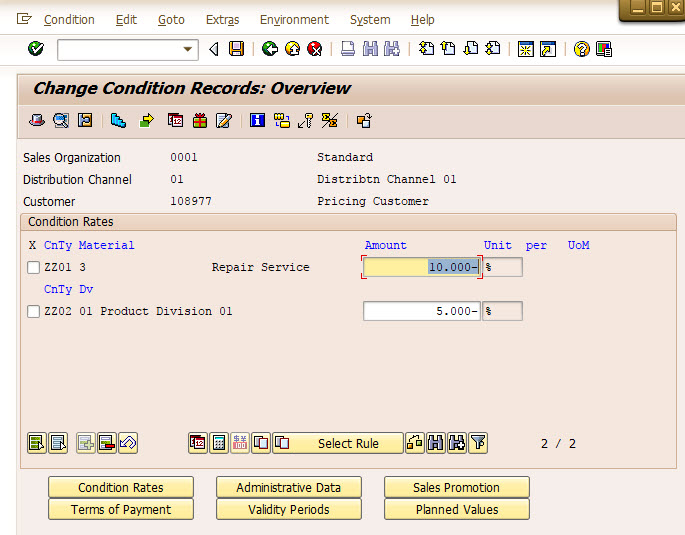Click the ZZ02 amount field showing 5.000-

click(x=422, y=311)
